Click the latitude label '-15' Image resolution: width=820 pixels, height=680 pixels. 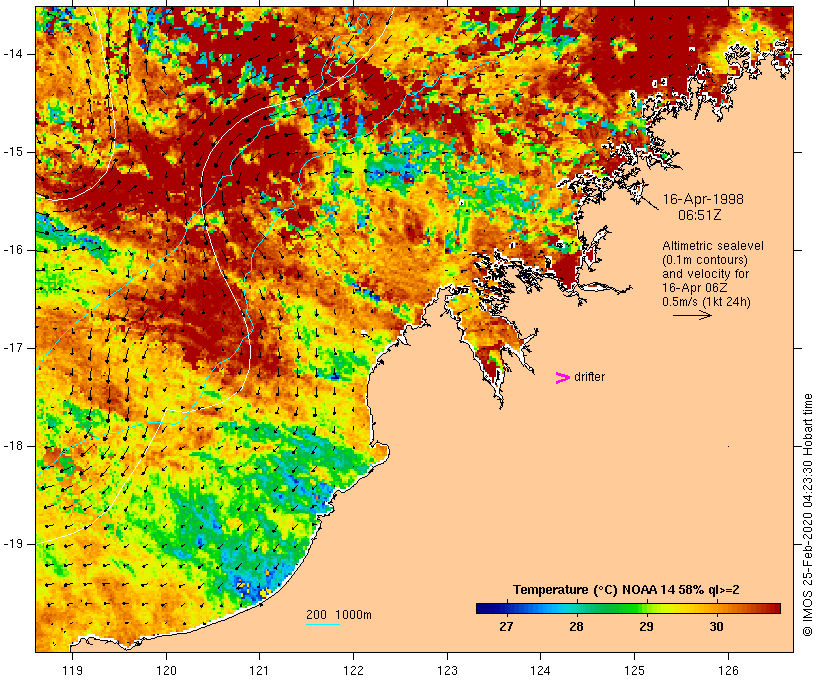13,152
